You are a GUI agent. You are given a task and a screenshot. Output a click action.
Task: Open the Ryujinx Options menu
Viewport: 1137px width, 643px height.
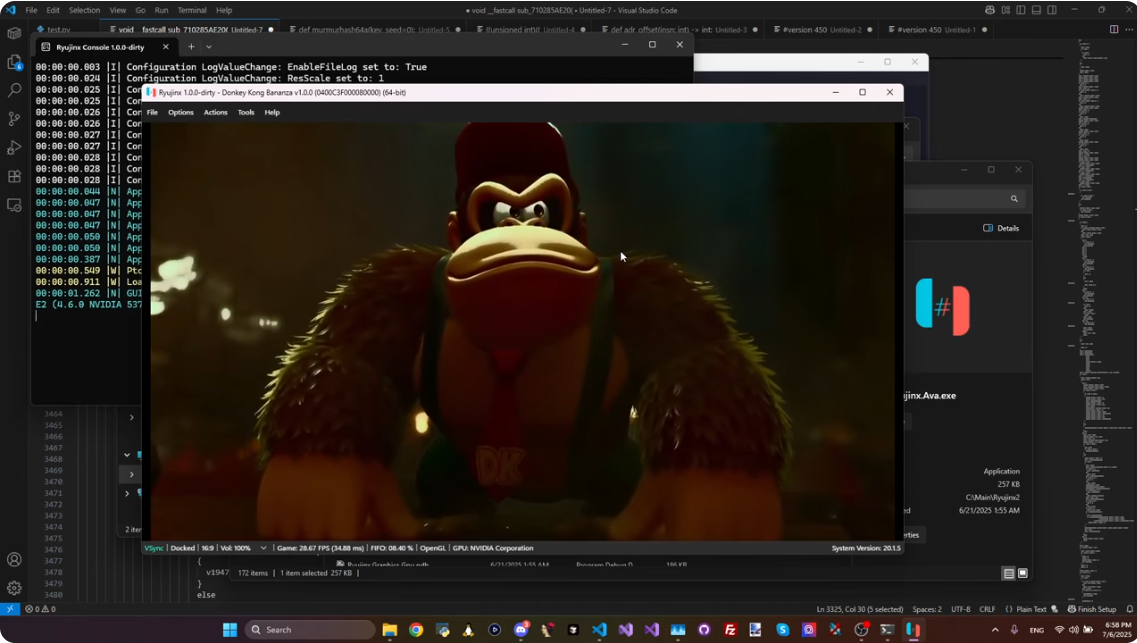point(181,112)
